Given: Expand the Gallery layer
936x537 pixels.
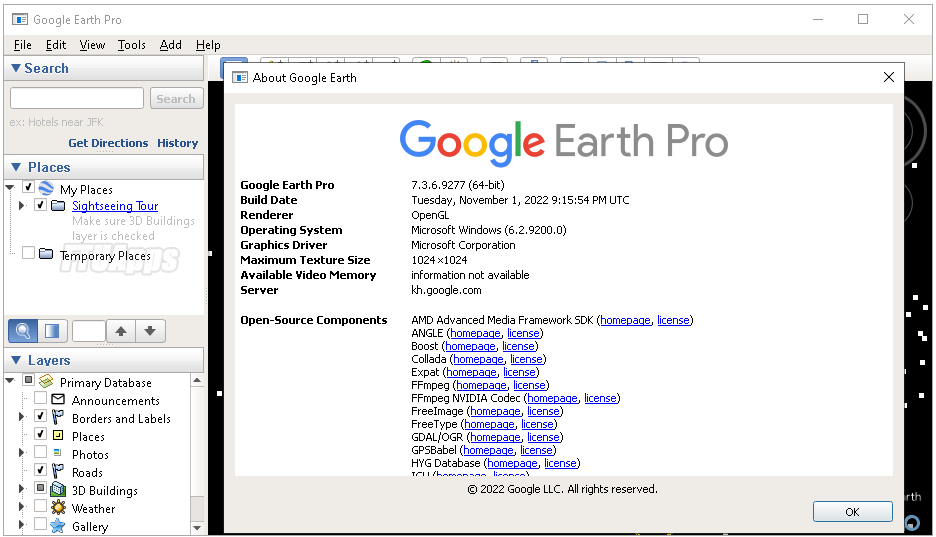Looking at the screenshot, I should click(x=21, y=524).
